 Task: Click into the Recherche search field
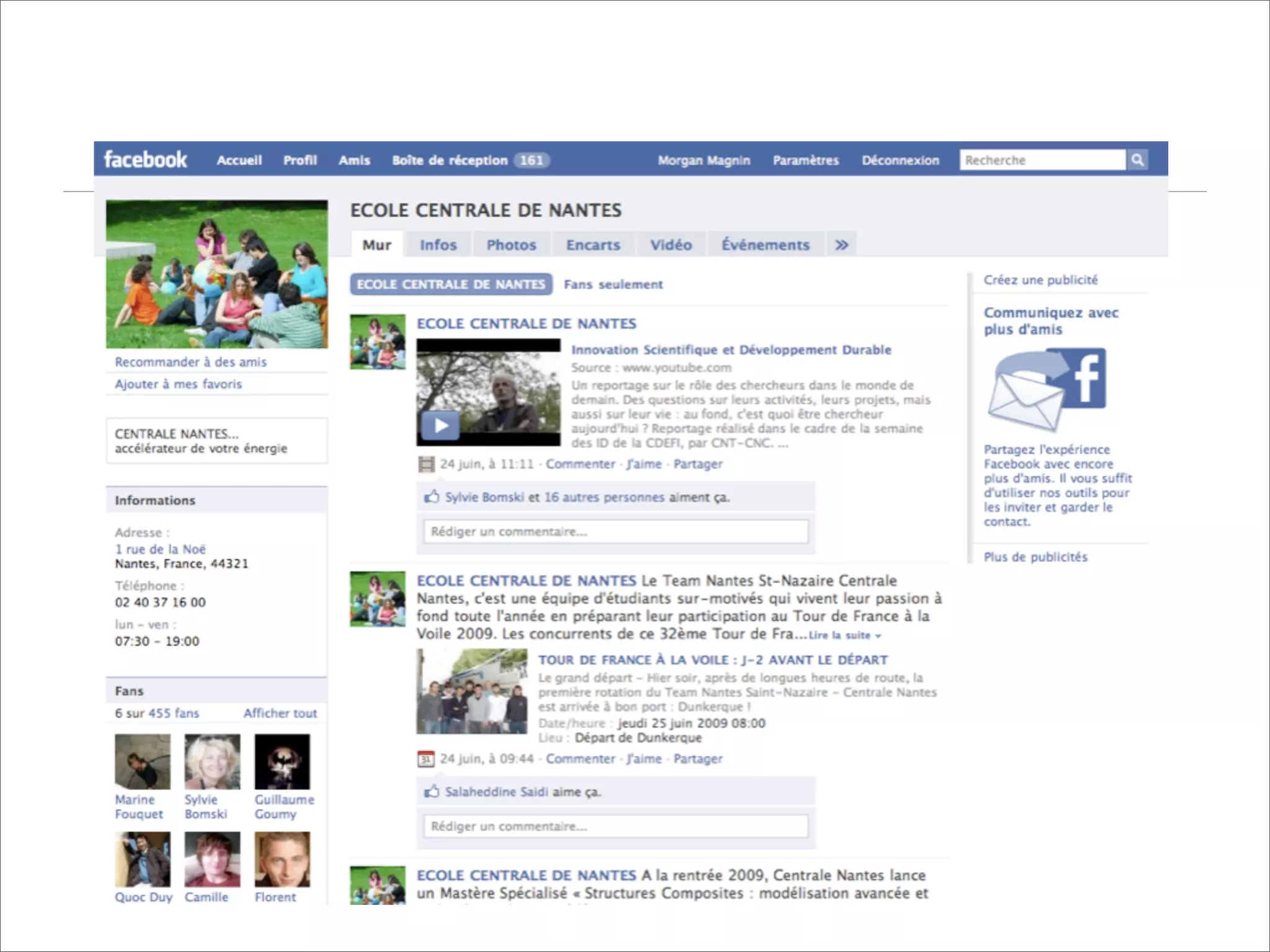[1042, 160]
